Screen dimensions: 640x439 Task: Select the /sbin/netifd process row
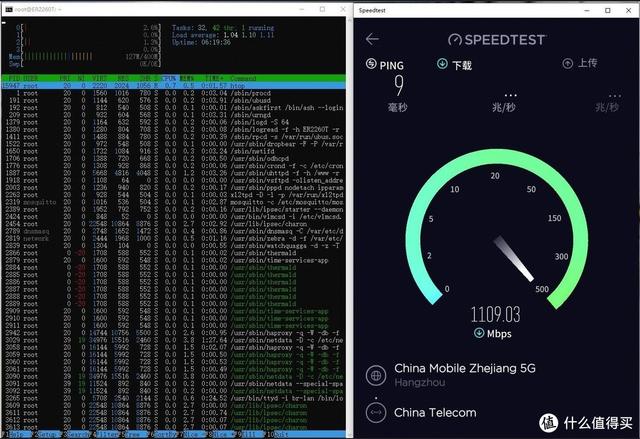coord(173,151)
